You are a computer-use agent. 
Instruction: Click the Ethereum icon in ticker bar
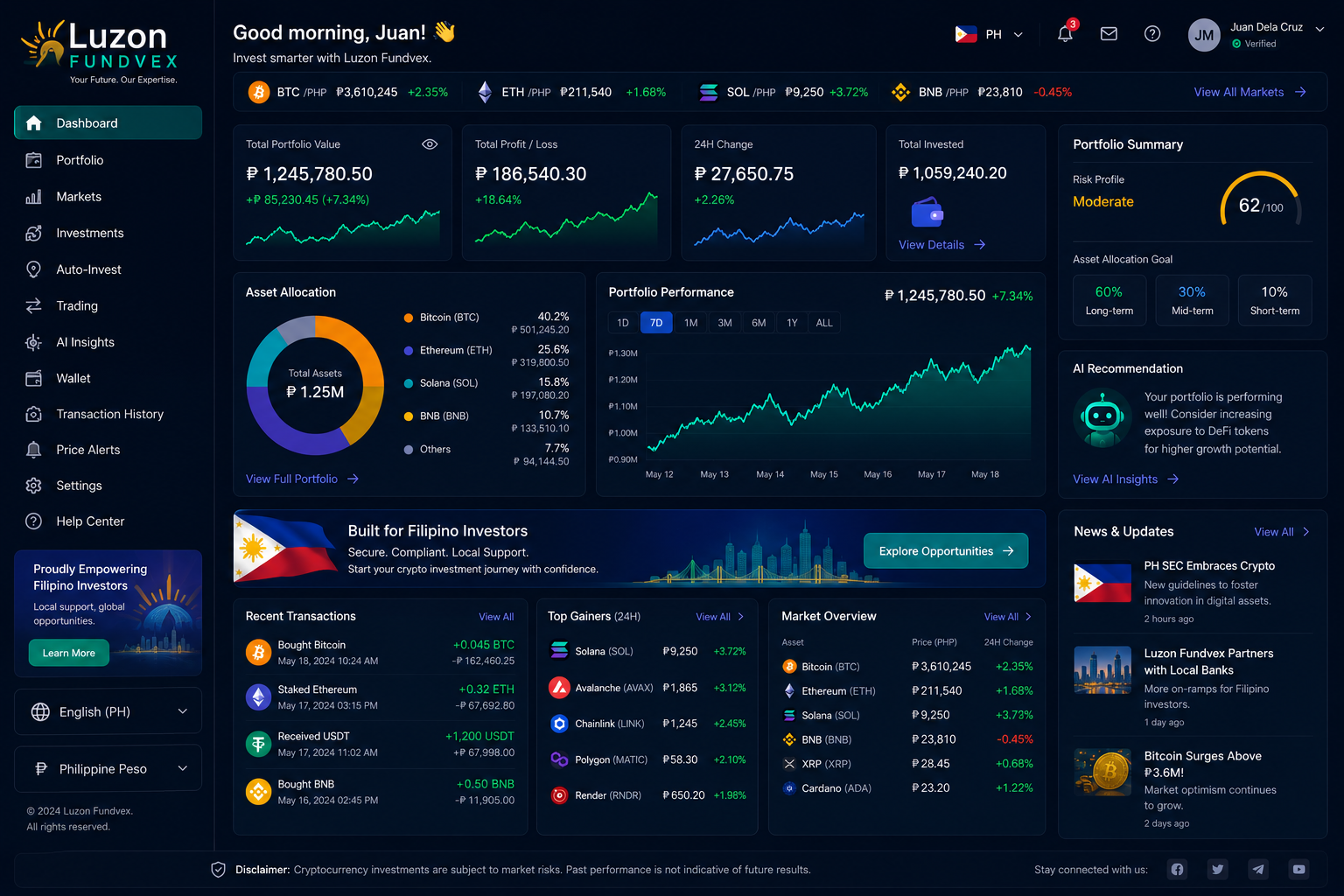click(485, 92)
